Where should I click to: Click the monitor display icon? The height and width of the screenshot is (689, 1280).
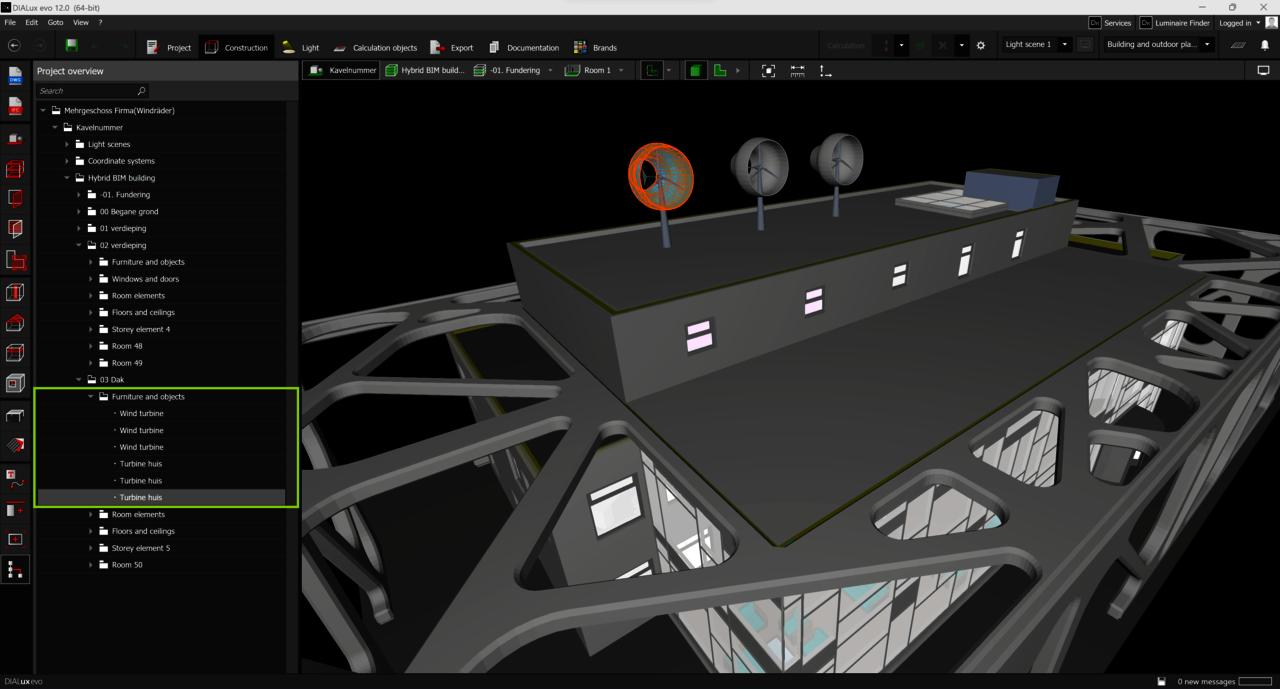(1263, 71)
